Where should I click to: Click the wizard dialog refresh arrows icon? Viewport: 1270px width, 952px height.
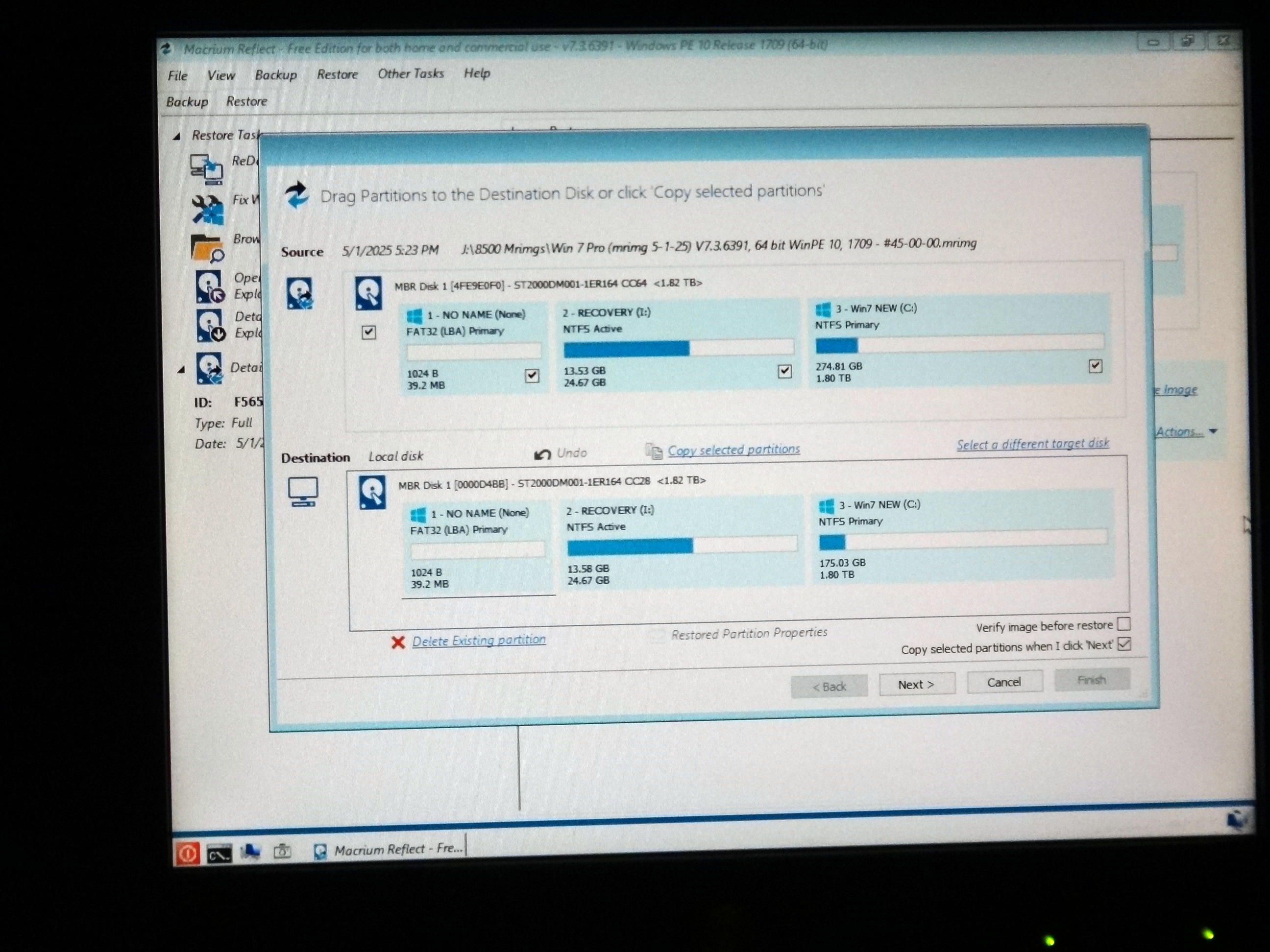pyautogui.click(x=297, y=195)
